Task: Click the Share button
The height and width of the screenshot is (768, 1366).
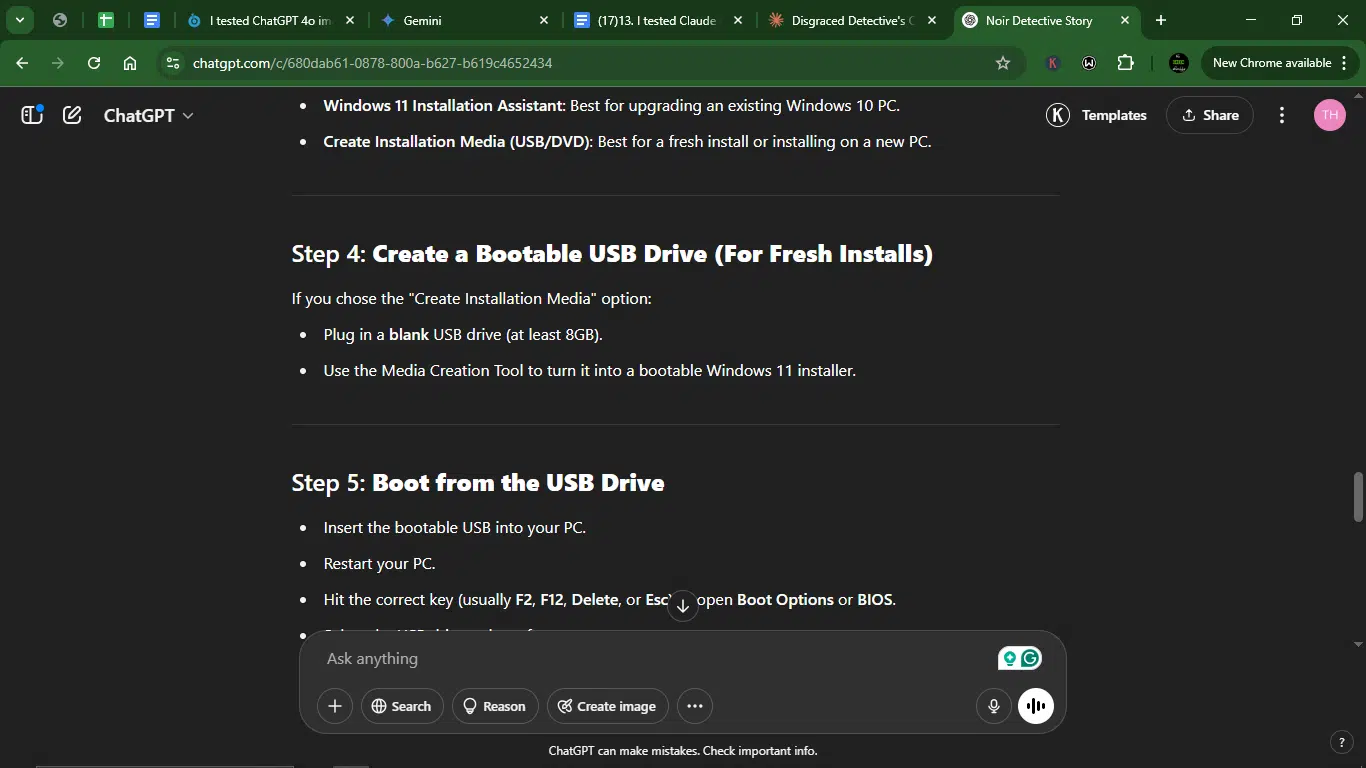Action: click(1210, 115)
